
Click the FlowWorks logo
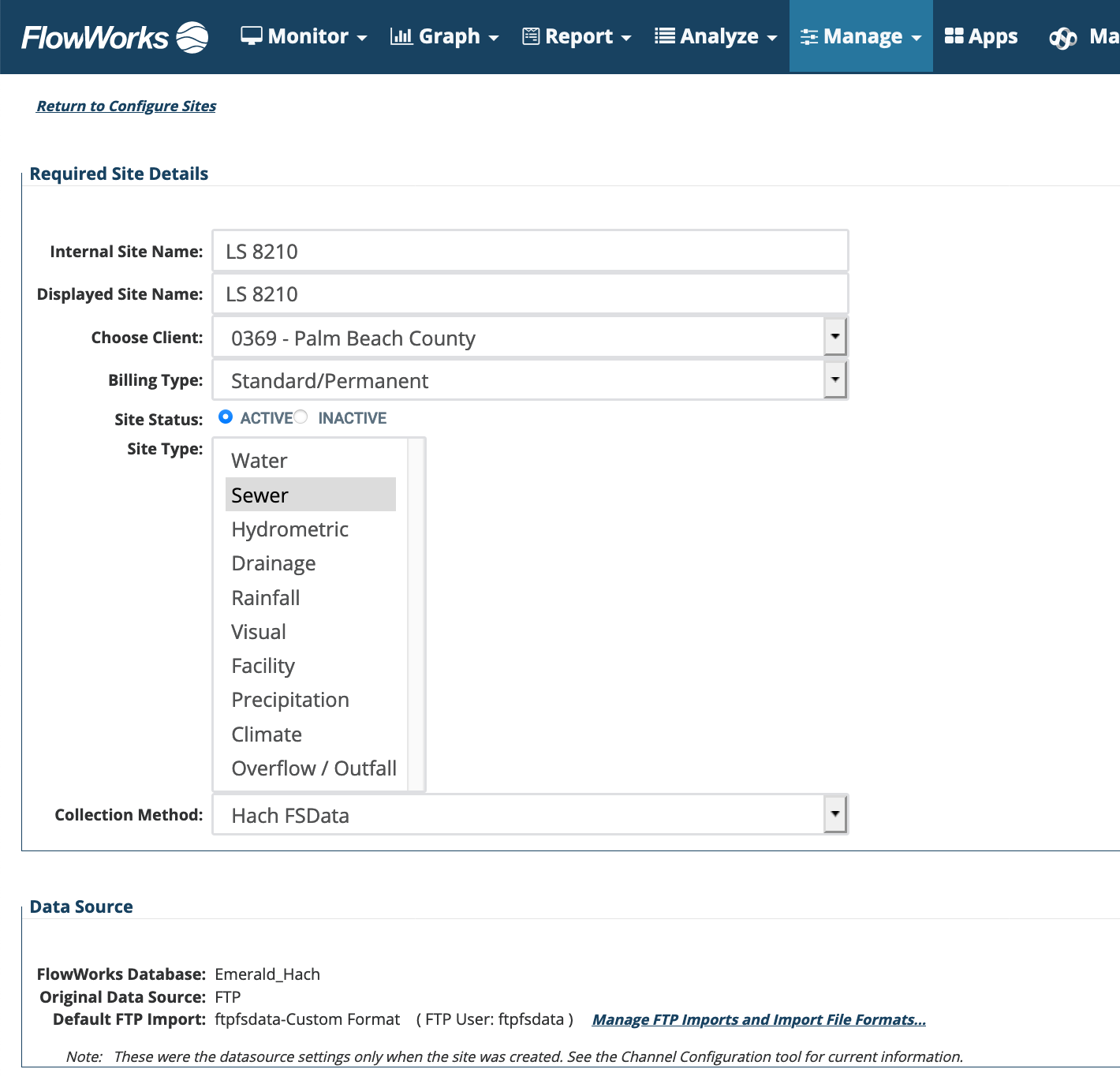pos(115,37)
